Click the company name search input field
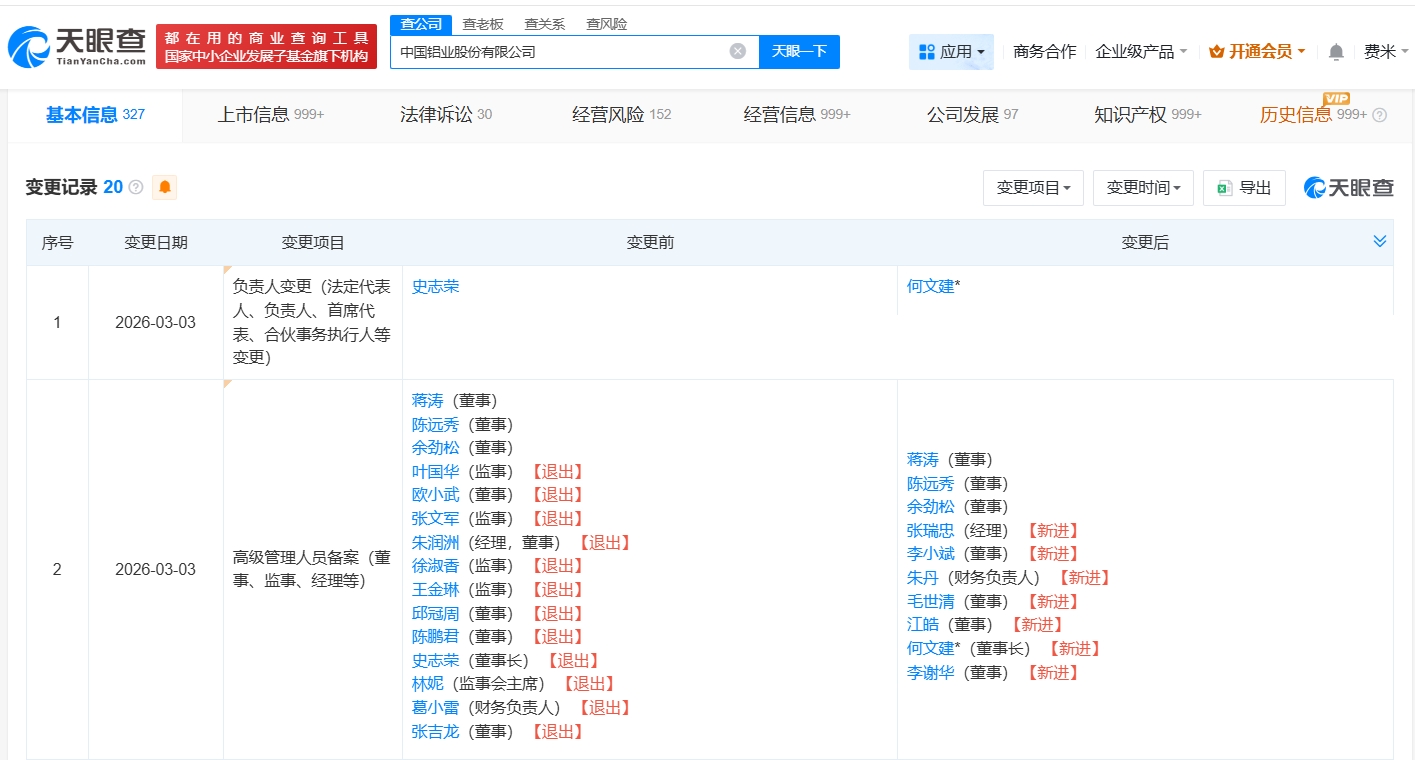This screenshot has width=1415, height=760. pos(560,51)
